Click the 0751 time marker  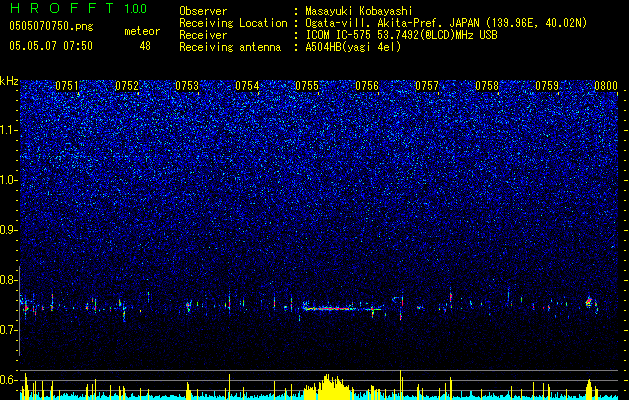coord(67,86)
